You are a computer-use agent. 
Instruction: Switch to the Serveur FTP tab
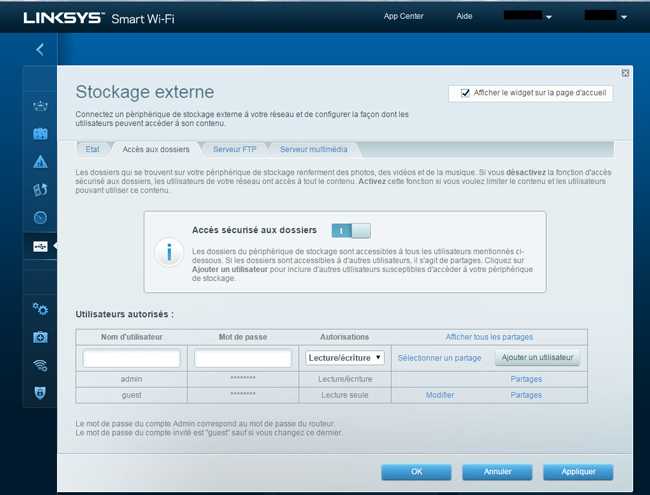[235, 149]
